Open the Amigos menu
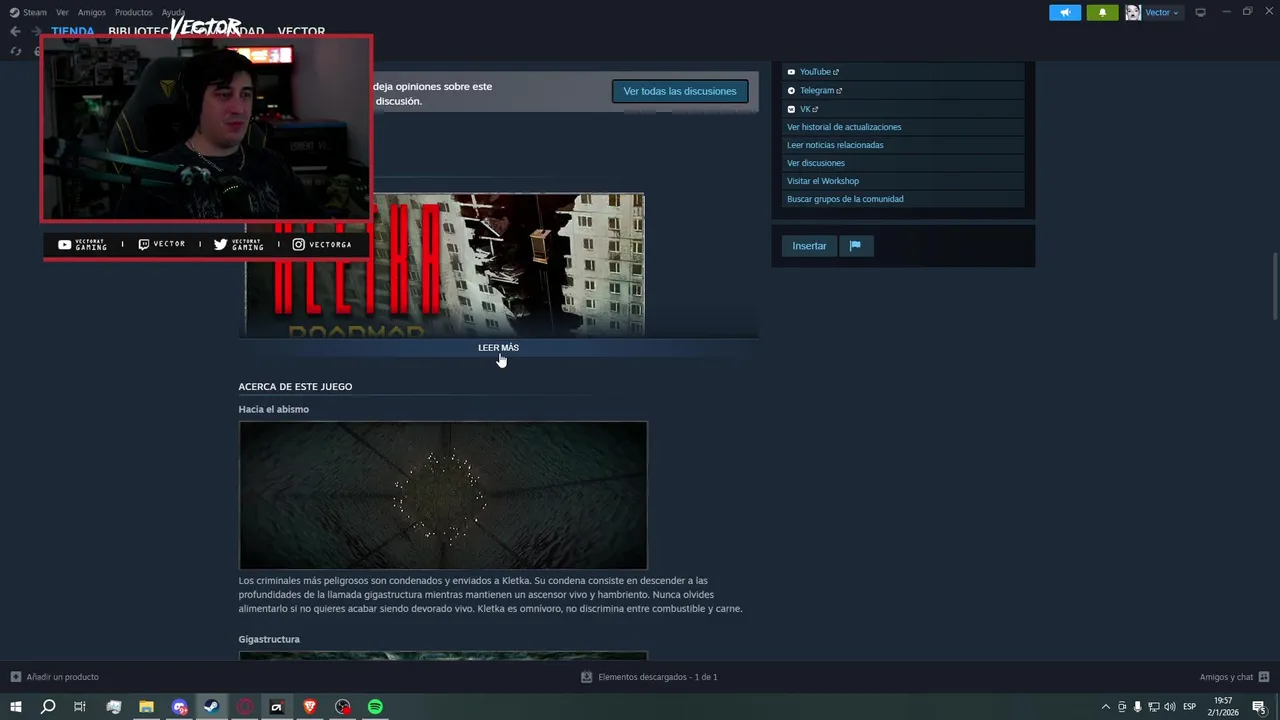Viewport: 1280px width, 720px height. pyautogui.click(x=91, y=12)
